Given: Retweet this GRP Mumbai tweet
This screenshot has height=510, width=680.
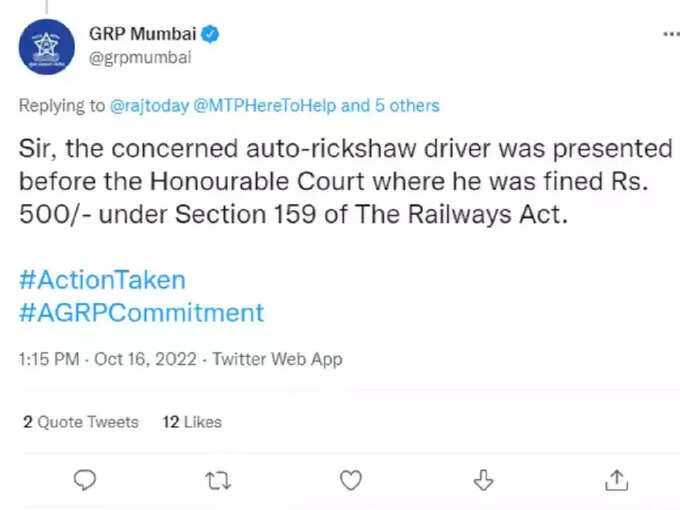Looking at the screenshot, I should [218, 481].
